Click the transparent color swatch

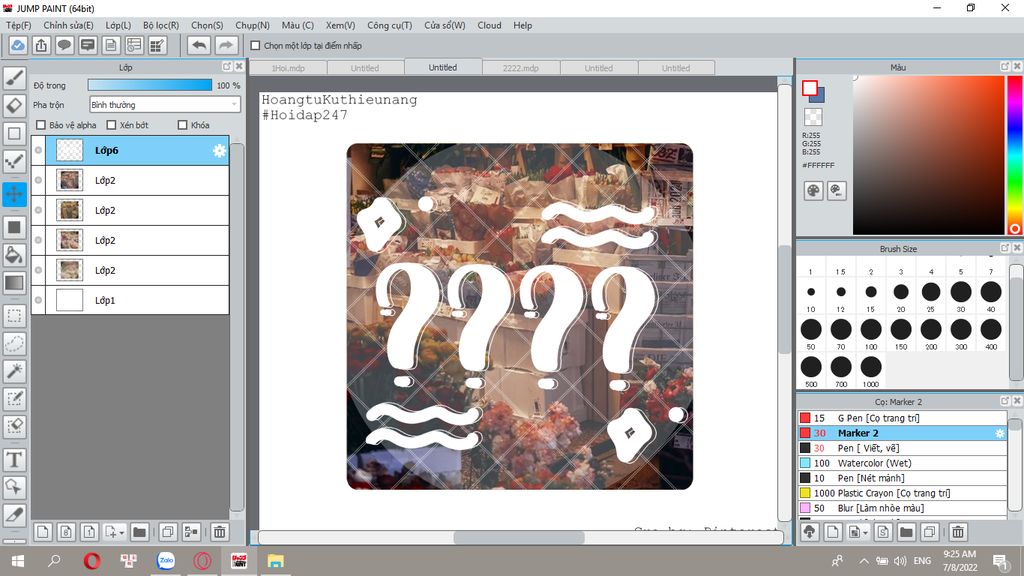(x=813, y=117)
